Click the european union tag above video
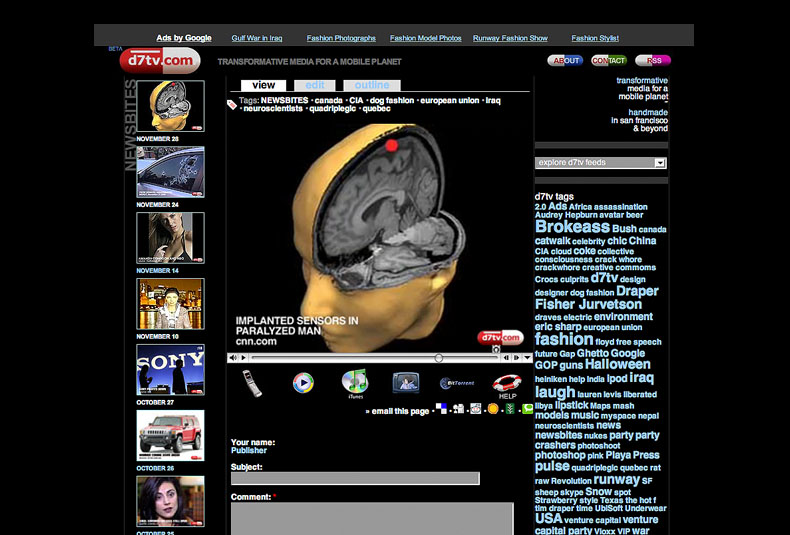Viewport: 790px width, 535px height. click(x=449, y=101)
